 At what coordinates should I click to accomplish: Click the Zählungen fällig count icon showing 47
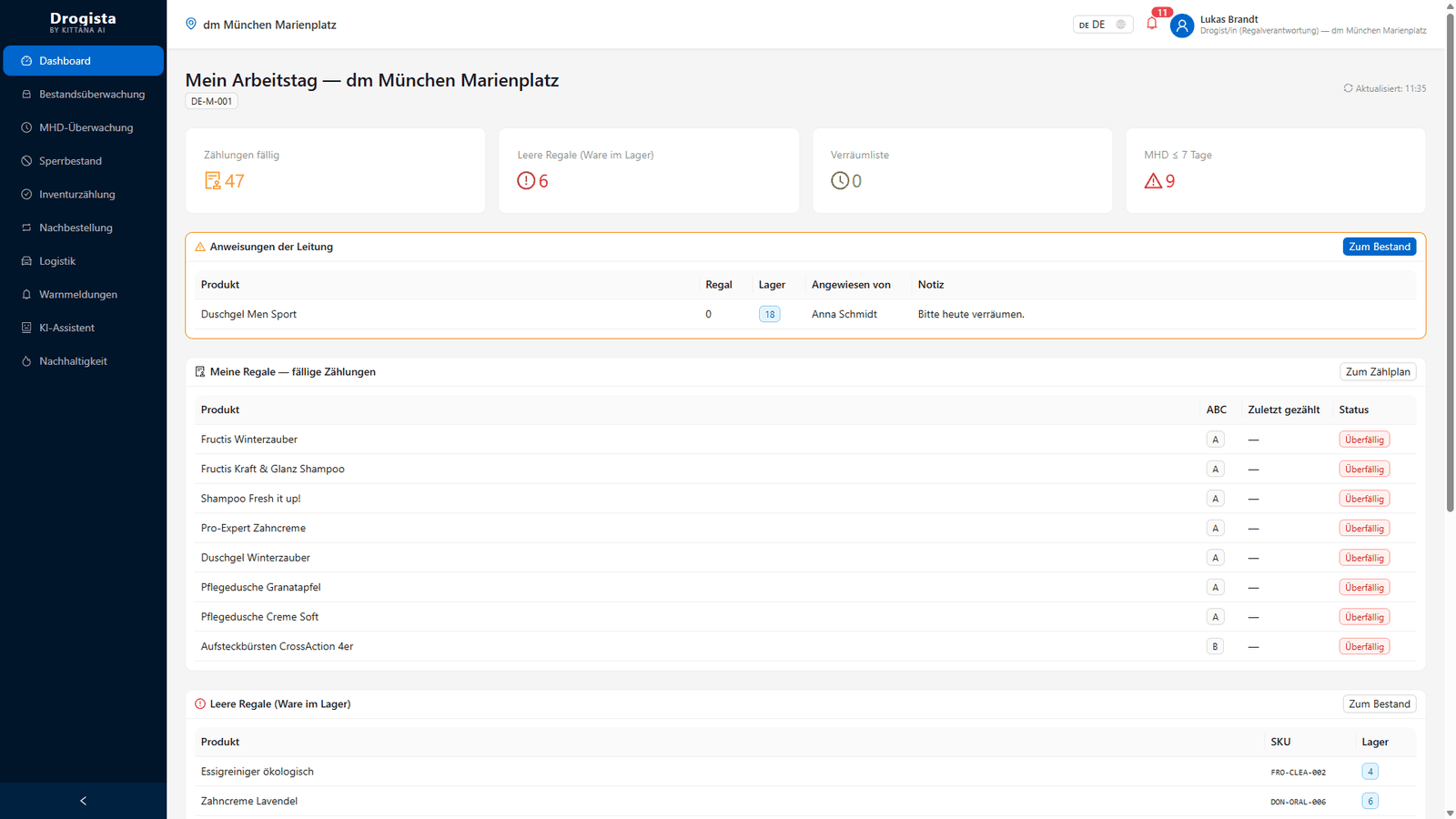pyautogui.click(x=213, y=181)
